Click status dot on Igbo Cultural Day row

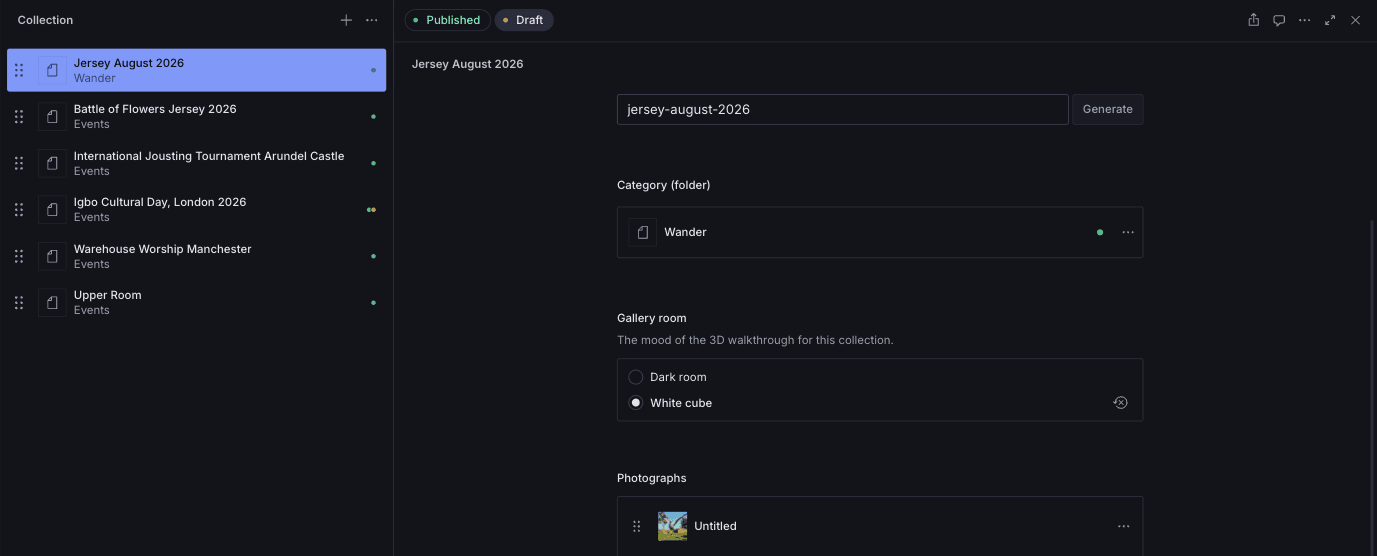coord(371,210)
